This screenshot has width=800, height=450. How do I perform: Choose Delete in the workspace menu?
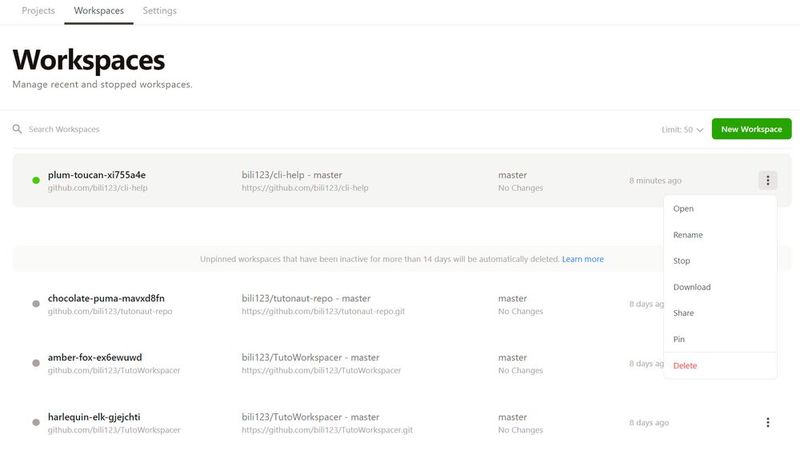tap(685, 366)
